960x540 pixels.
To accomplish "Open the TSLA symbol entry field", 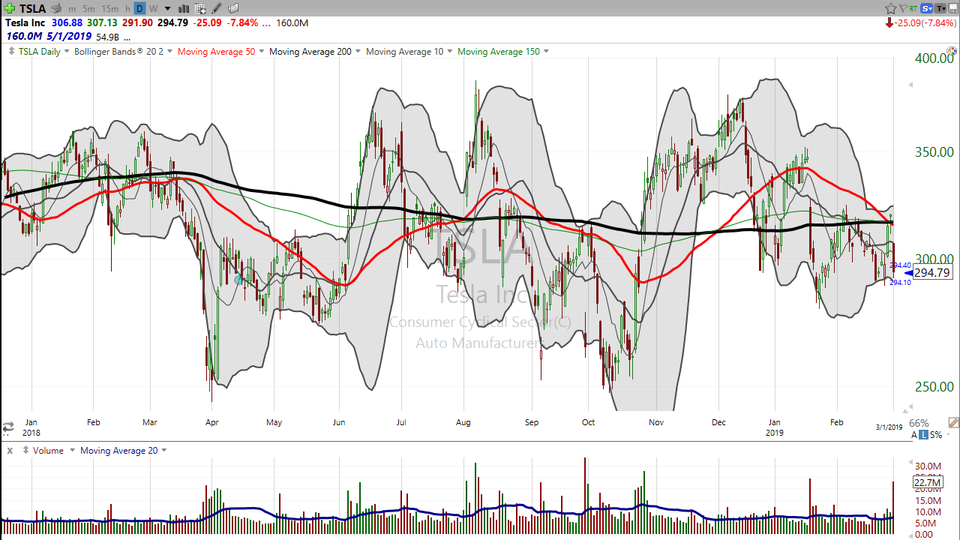I will coord(32,8).
